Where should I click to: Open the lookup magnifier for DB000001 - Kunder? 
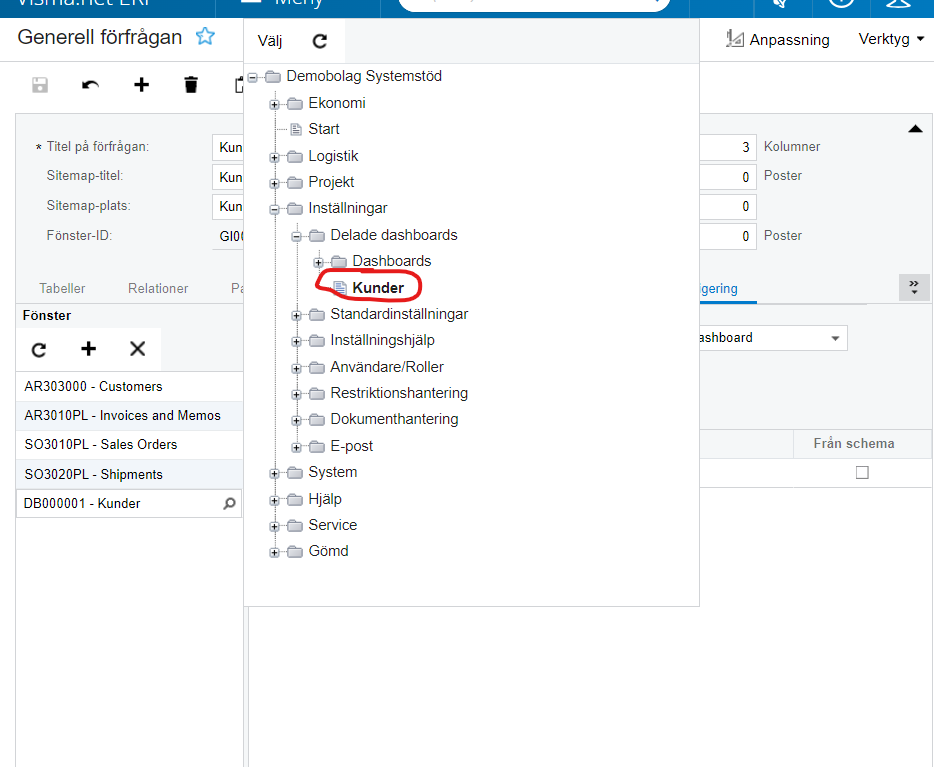click(229, 504)
